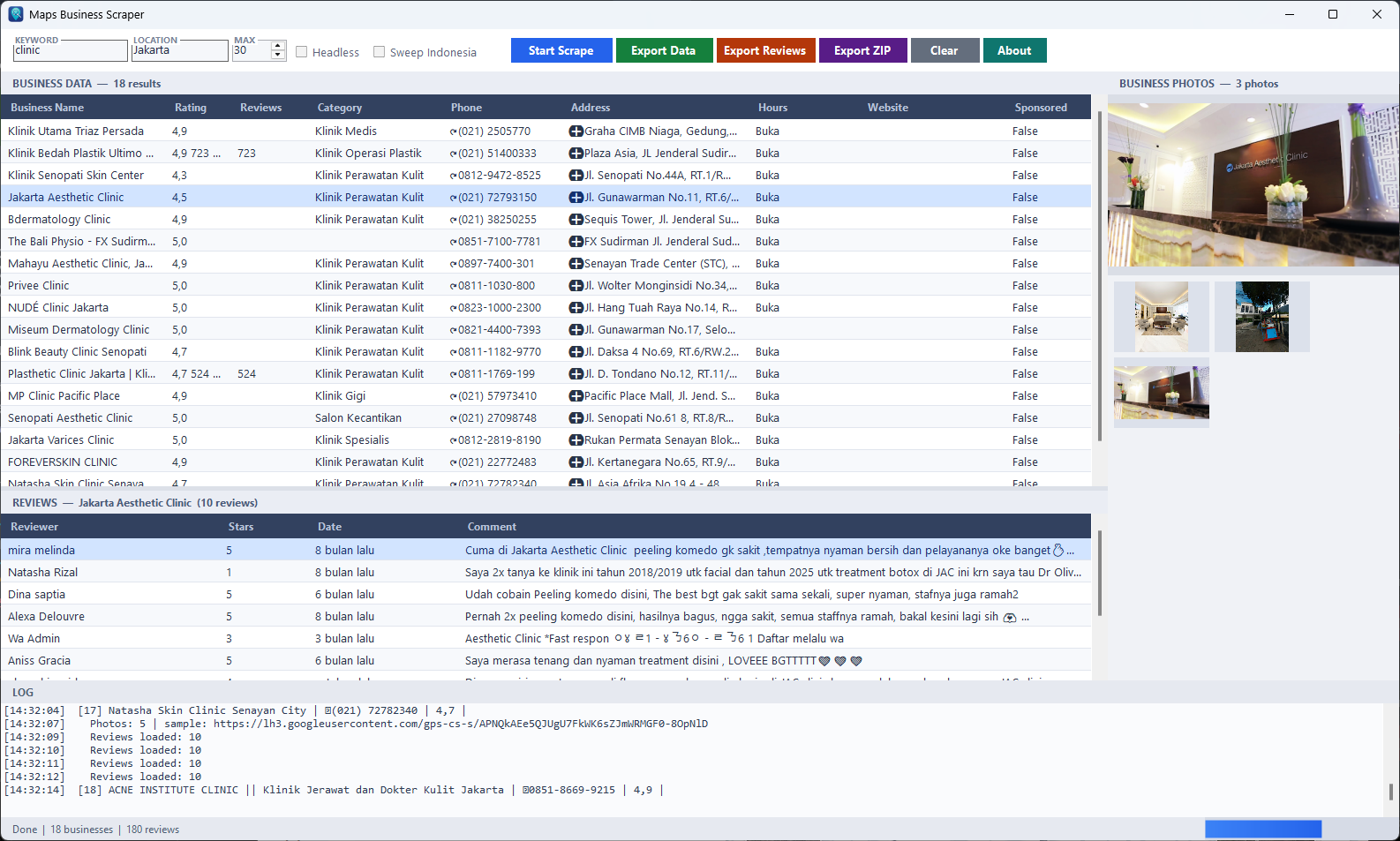Click the blue progress bar in status bar
The image size is (1400, 841).
pos(1263,829)
